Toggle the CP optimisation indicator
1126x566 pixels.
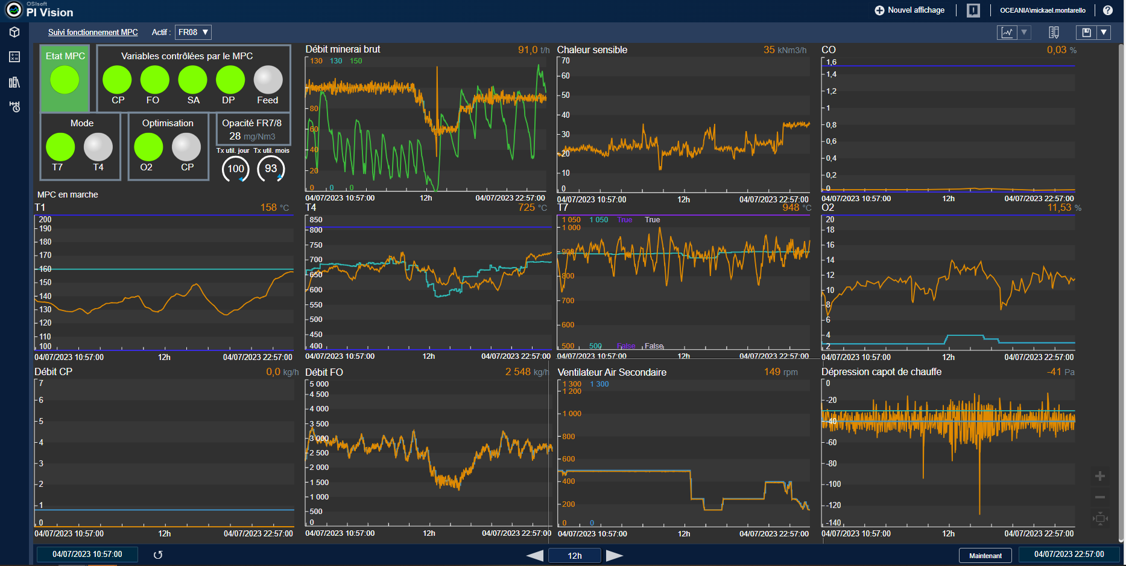coord(186,147)
